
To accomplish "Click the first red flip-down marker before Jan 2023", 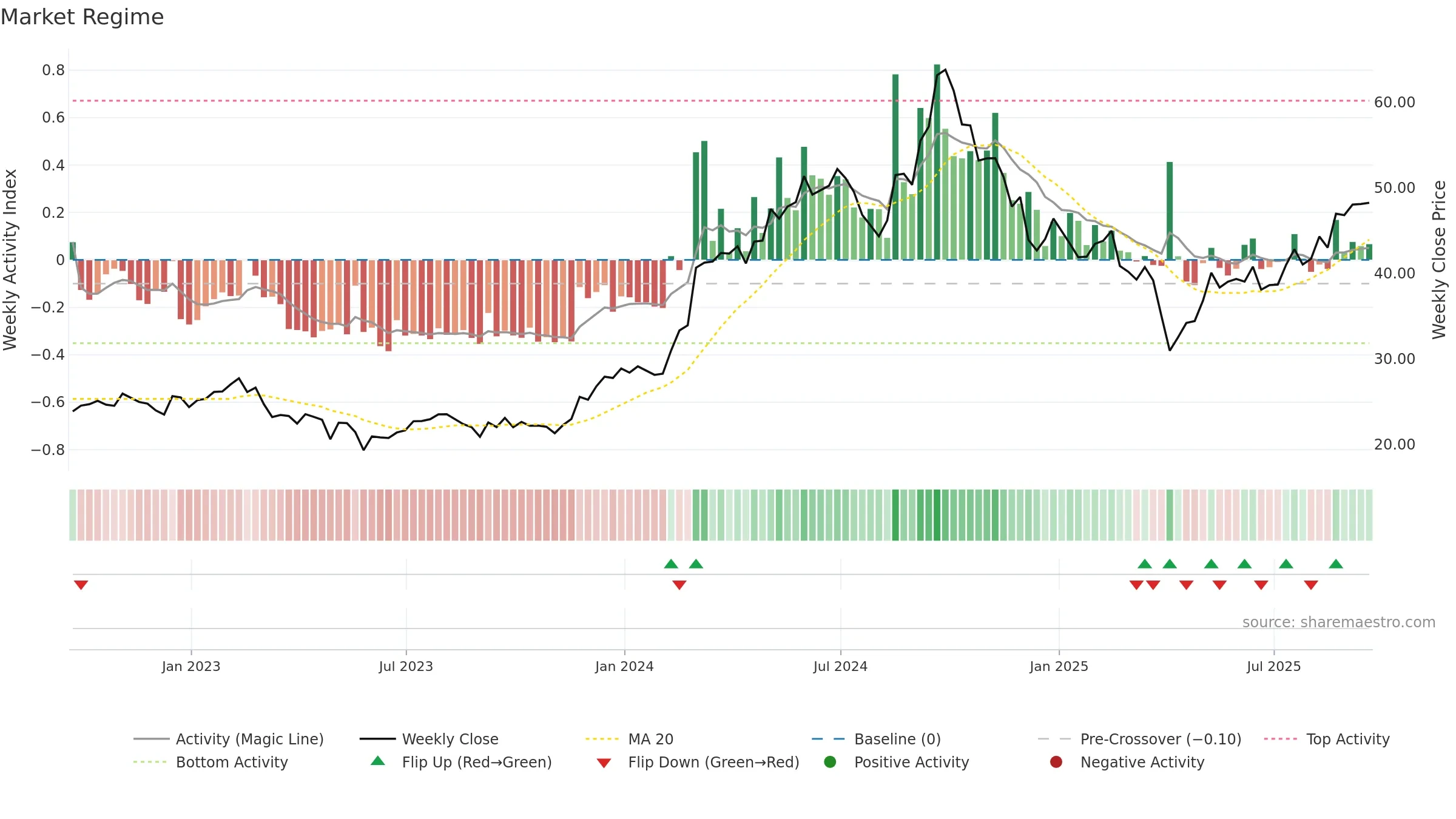I will pos(81,585).
